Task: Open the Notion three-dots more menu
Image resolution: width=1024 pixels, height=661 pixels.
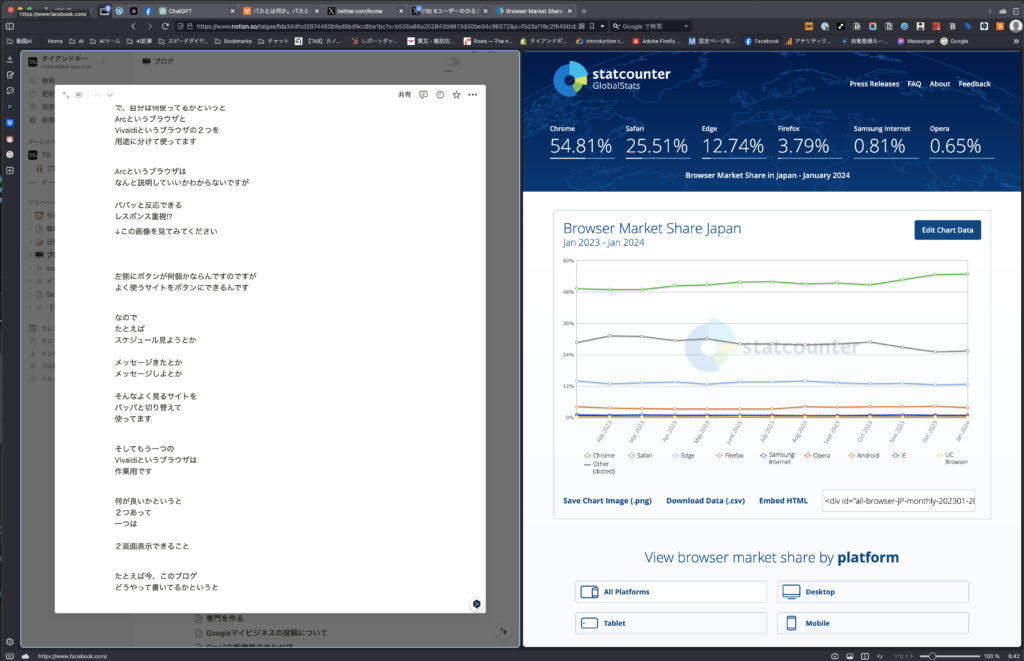Action: (473, 95)
